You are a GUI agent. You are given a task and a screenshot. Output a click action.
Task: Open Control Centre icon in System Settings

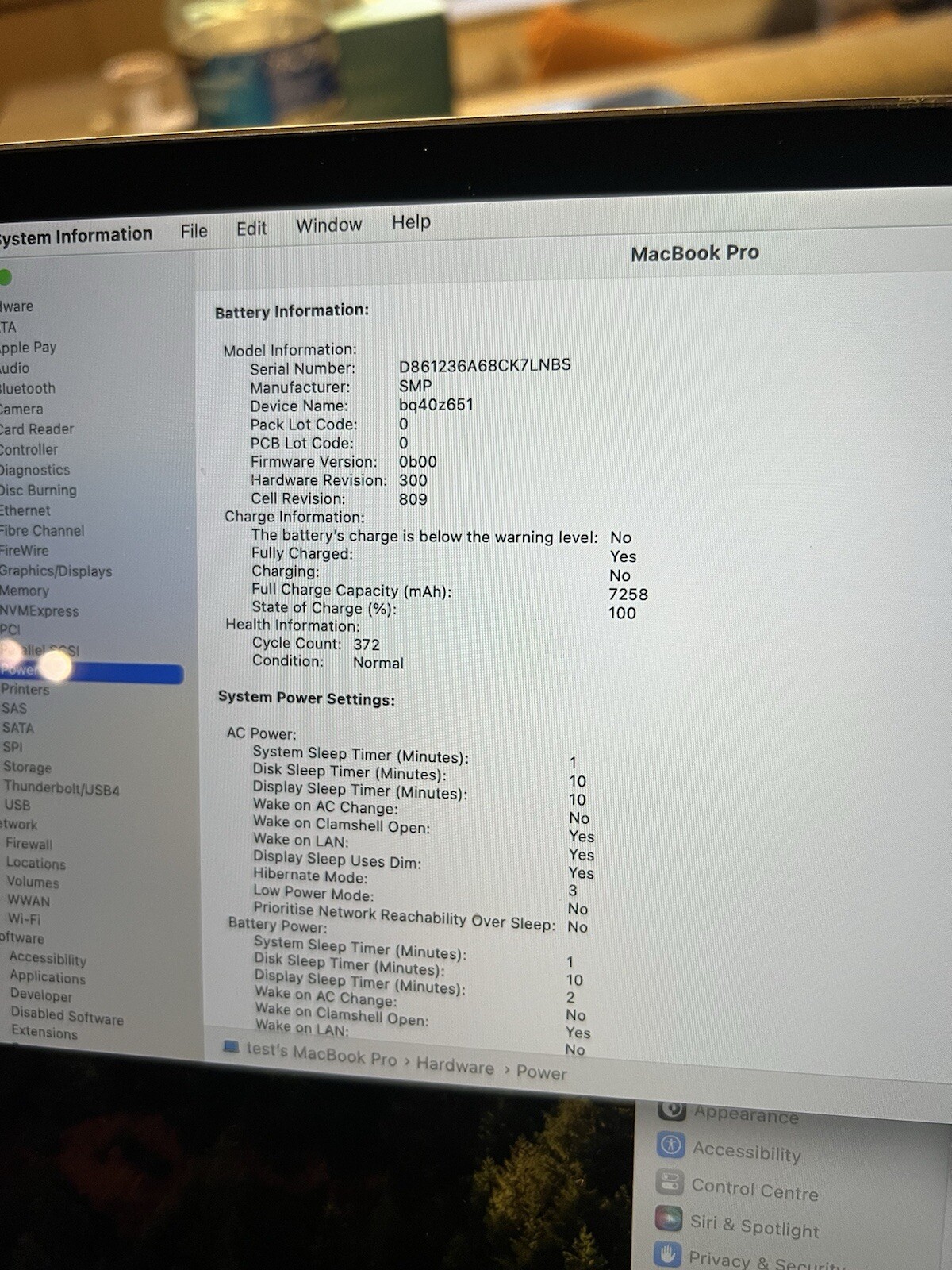coord(670,1183)
